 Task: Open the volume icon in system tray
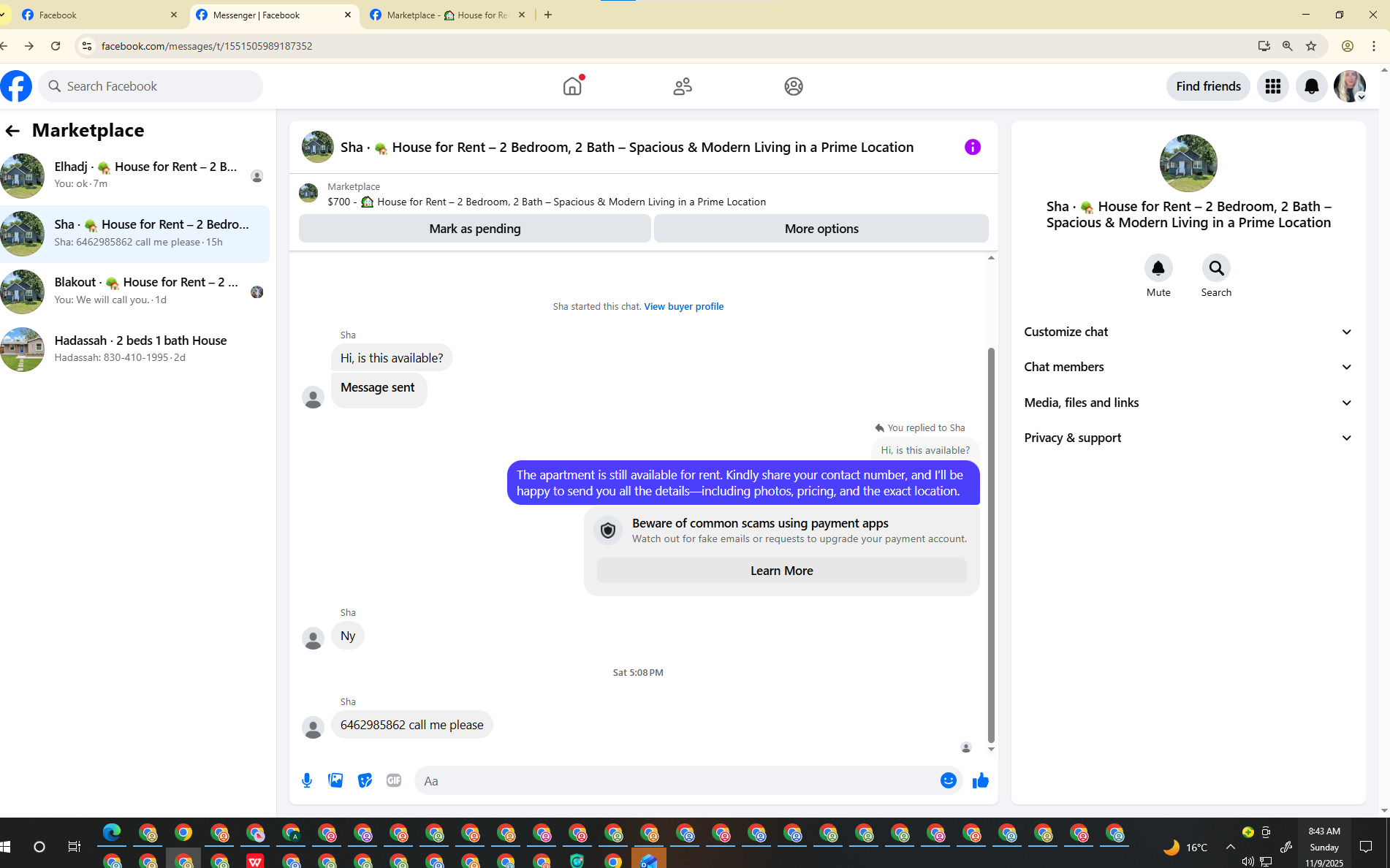click(x=1247, y=861)
